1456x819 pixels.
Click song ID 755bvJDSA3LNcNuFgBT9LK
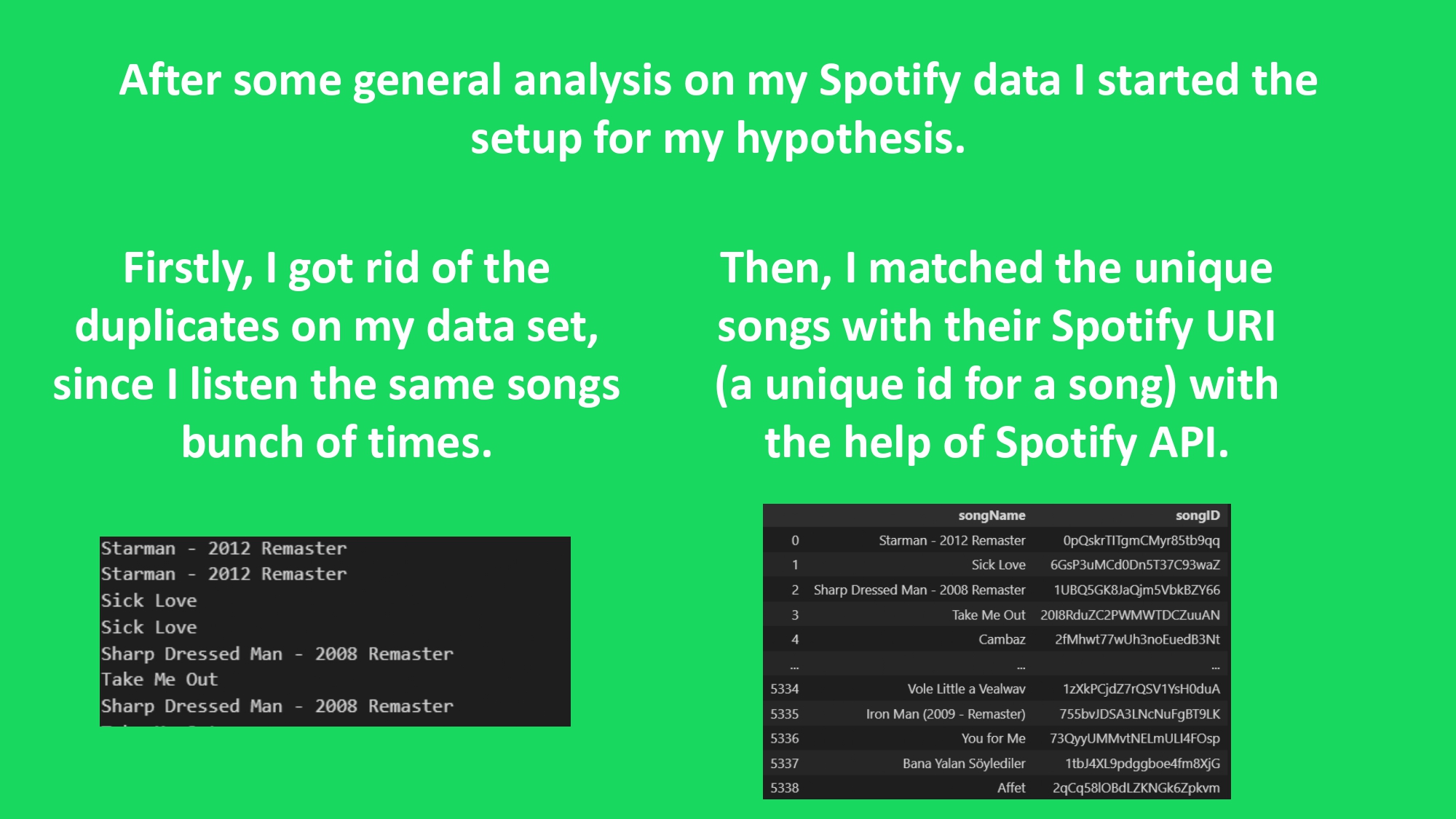point(1139,713)
